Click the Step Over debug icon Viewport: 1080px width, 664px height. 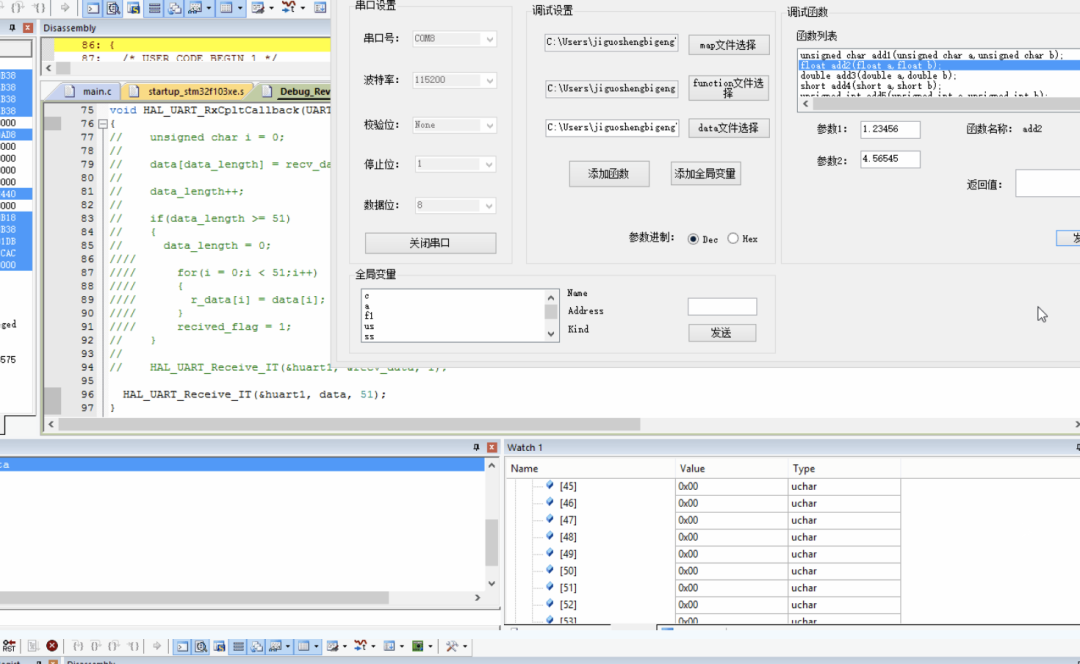(95, 648)
